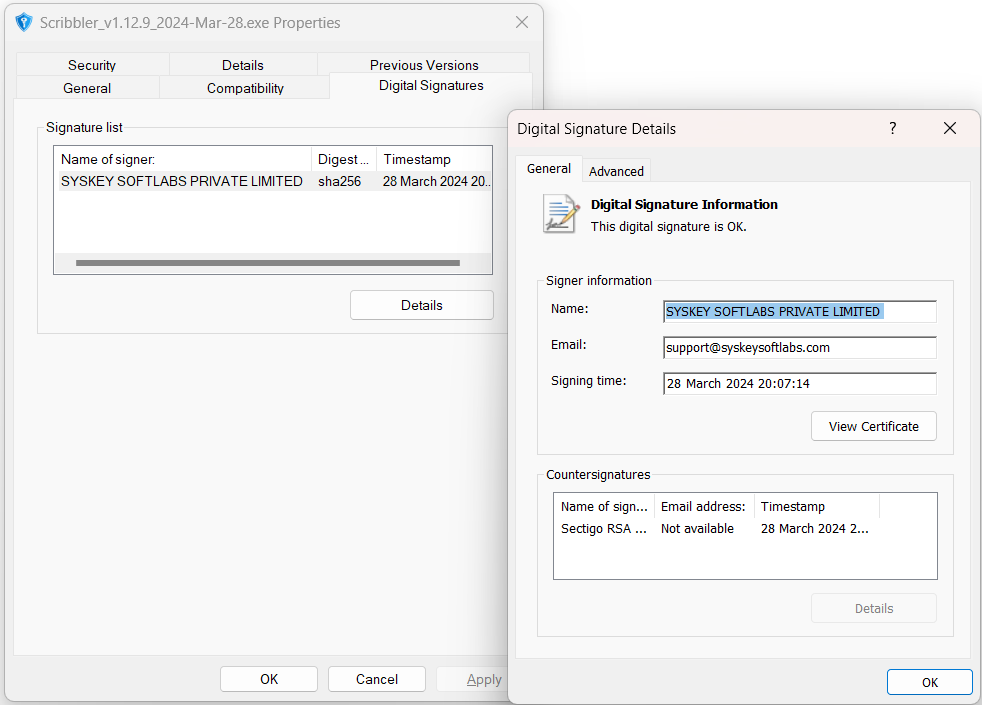Click the shield icon in Properties title bar
Screen dimensions: 982x705
click(x=24, y=22)
